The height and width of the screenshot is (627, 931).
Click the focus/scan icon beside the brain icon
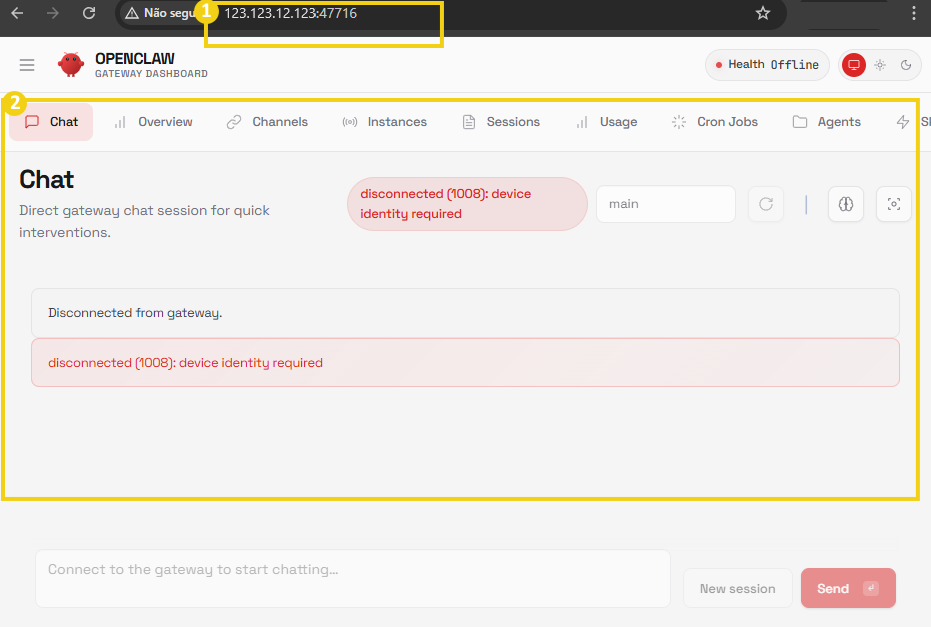pyautogui.click(x=893, y=204)
